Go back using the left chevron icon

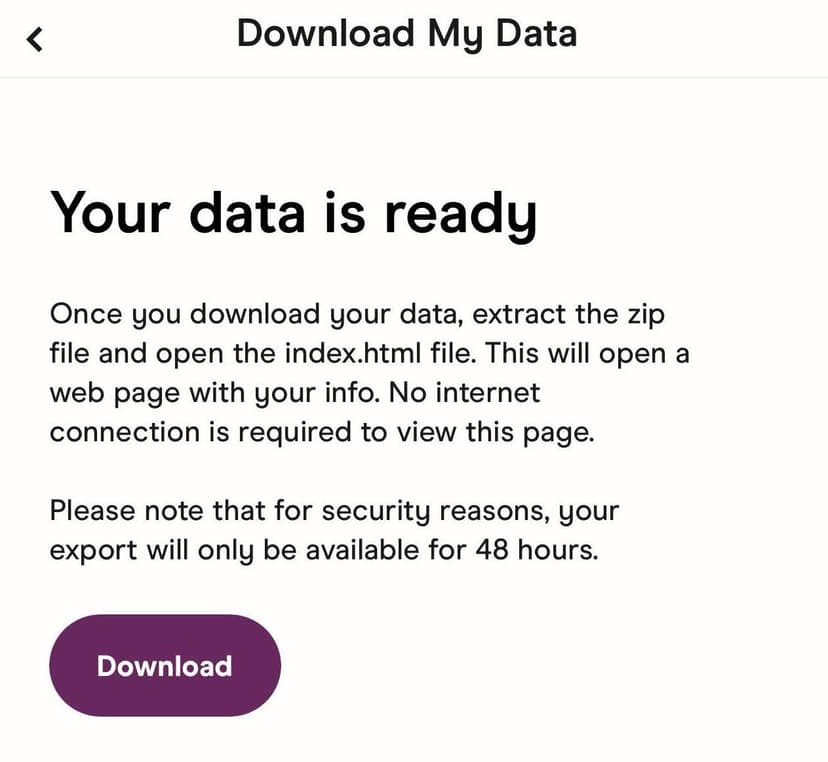35,40
